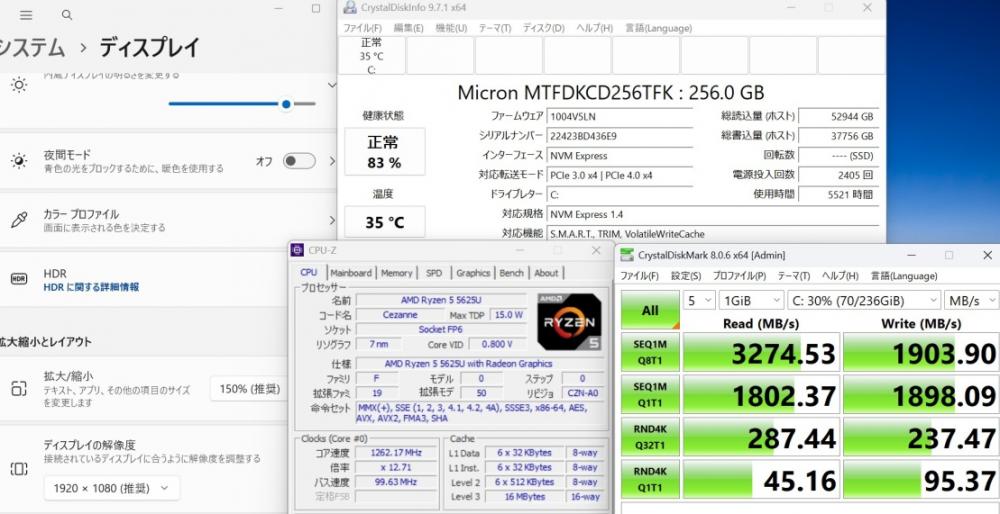This screenshot has height=514, width=1000.
Task: Select the C: drive status tile
Action: (371, 55)
